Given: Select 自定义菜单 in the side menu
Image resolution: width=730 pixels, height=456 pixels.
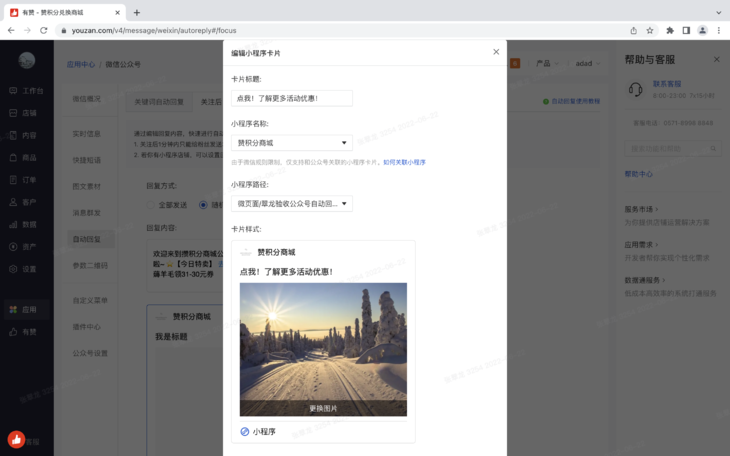Looking at the screenshot, I should click(x=90, y=300).
